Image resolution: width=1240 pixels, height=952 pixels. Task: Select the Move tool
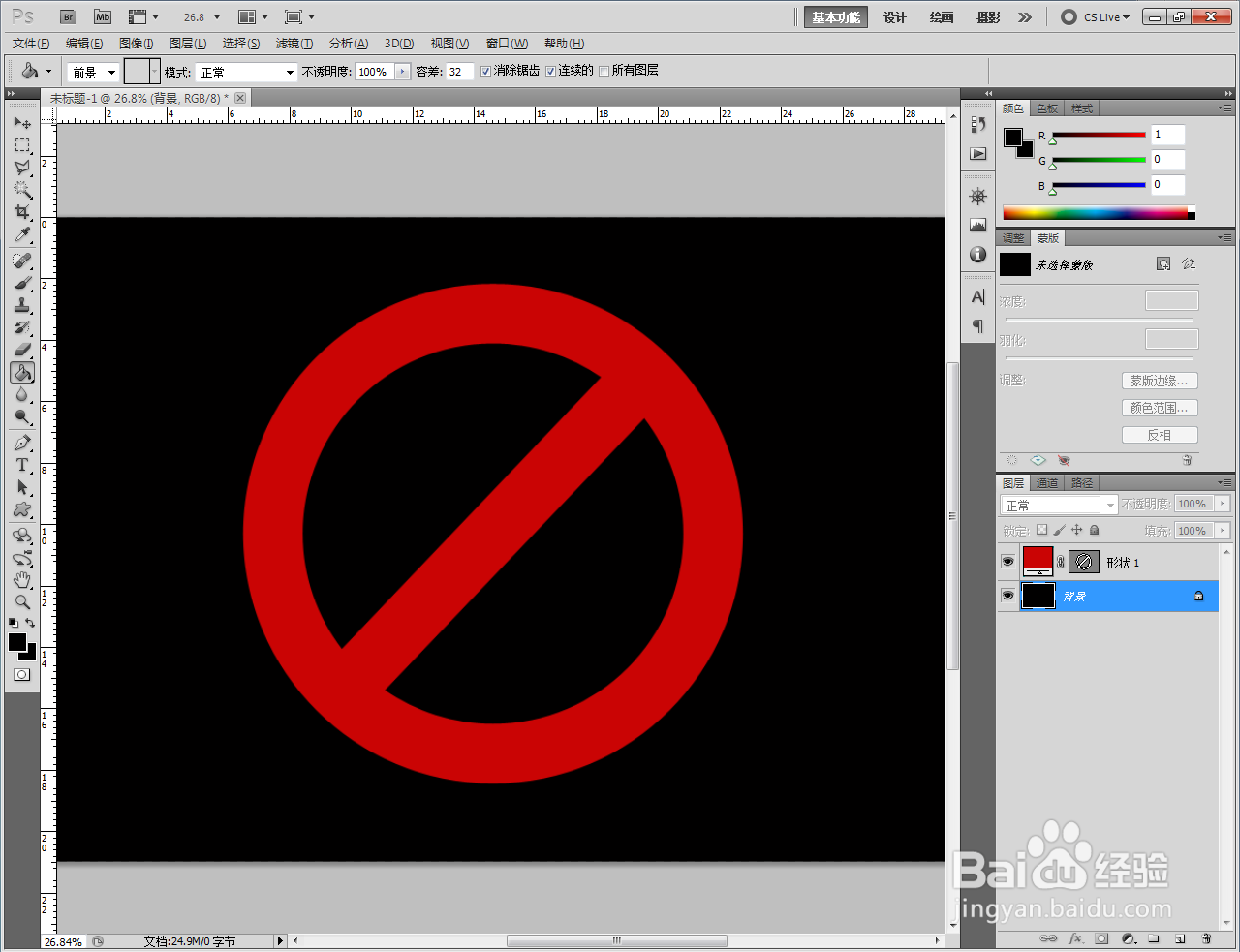point(22,123)
